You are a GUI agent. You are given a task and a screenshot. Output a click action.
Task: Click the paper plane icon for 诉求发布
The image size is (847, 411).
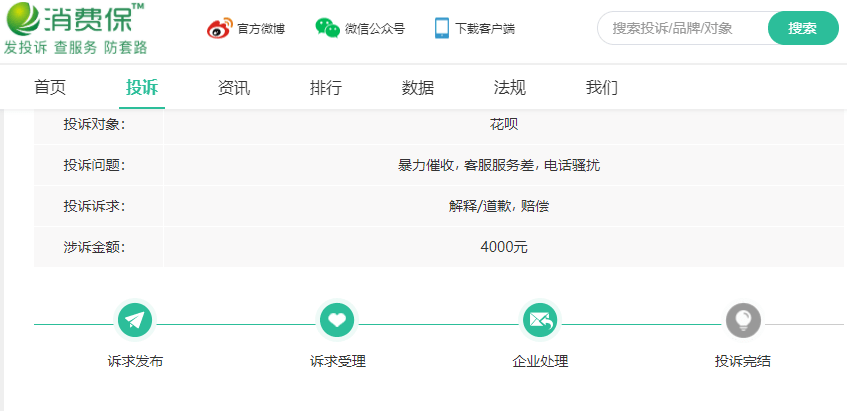(135, 321)
